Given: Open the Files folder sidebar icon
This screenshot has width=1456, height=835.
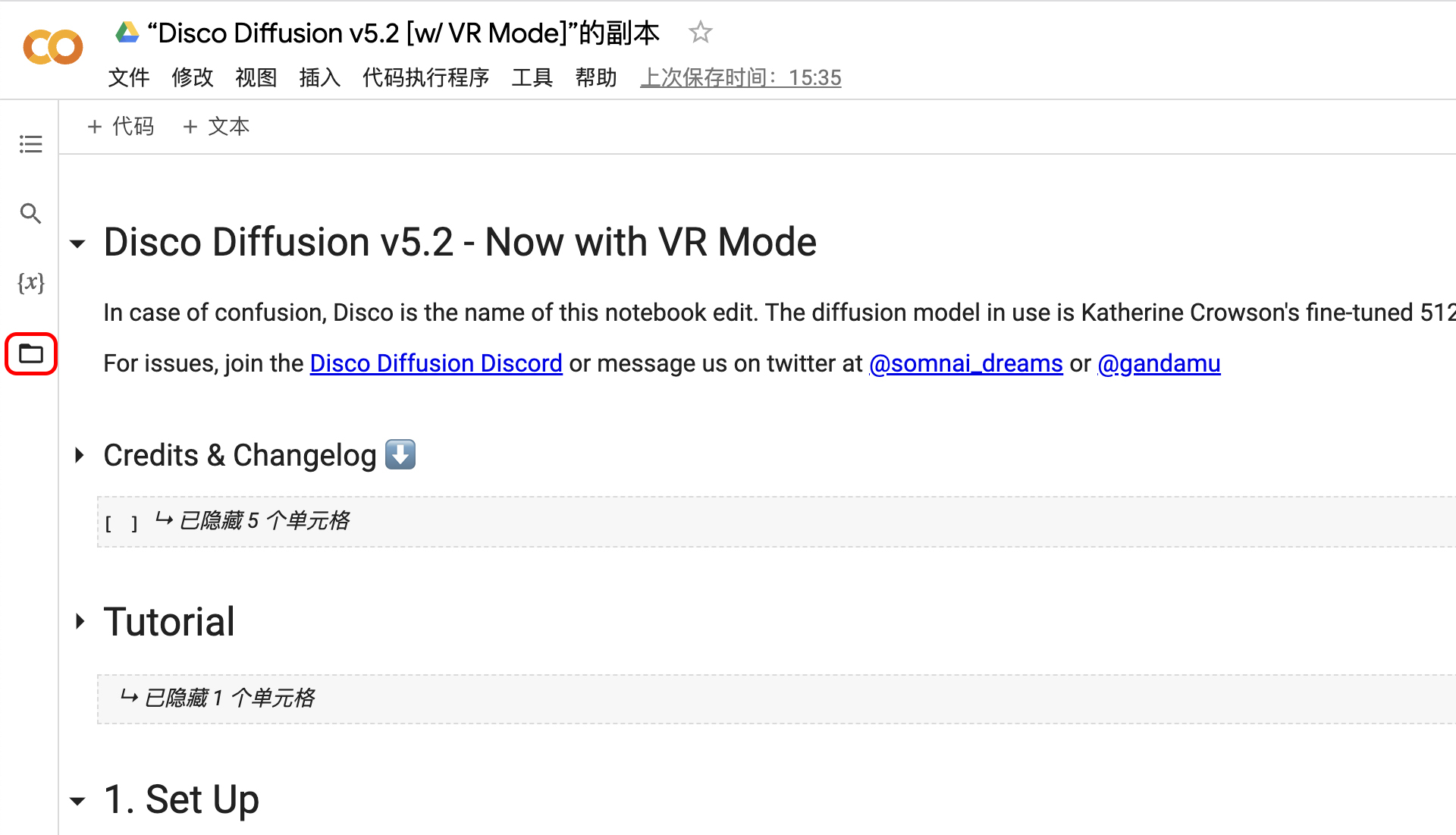Looking at the screenshot, I should [31, 353].
